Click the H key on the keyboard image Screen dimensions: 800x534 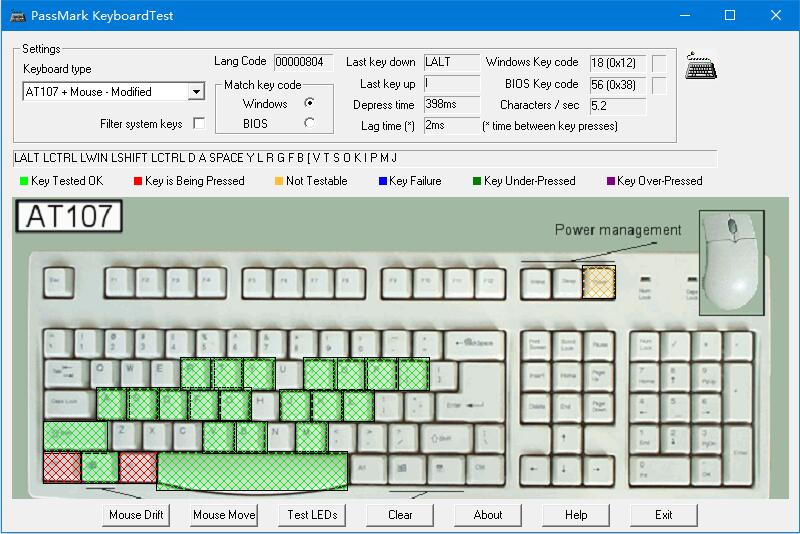point(264,405)
